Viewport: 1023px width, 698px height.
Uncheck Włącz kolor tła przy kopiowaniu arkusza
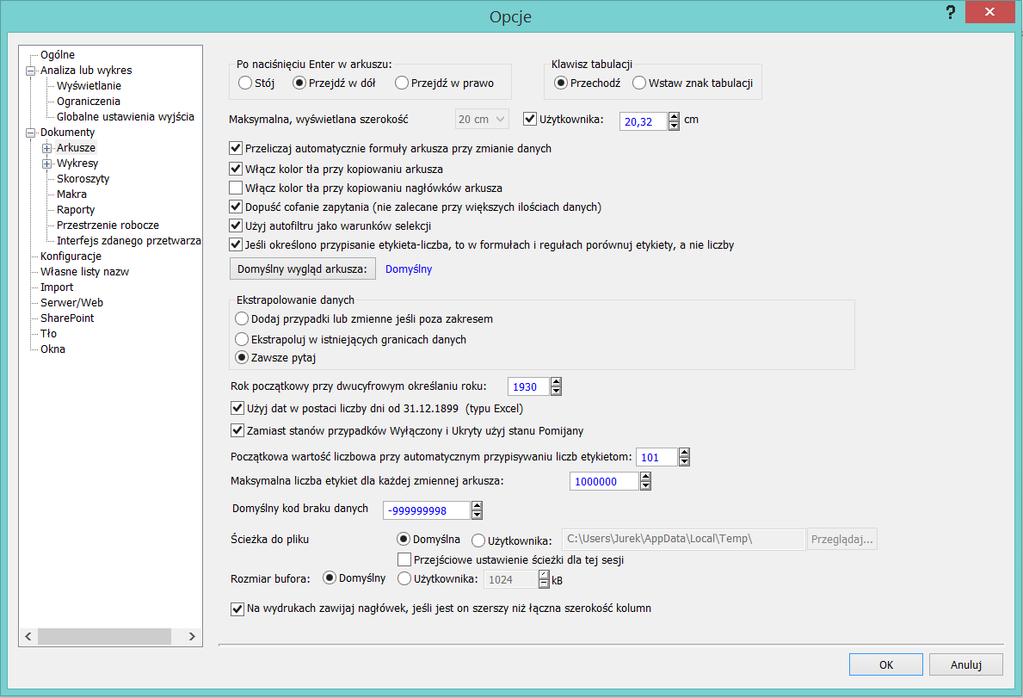pyautogui.click(x=236, y=169)
